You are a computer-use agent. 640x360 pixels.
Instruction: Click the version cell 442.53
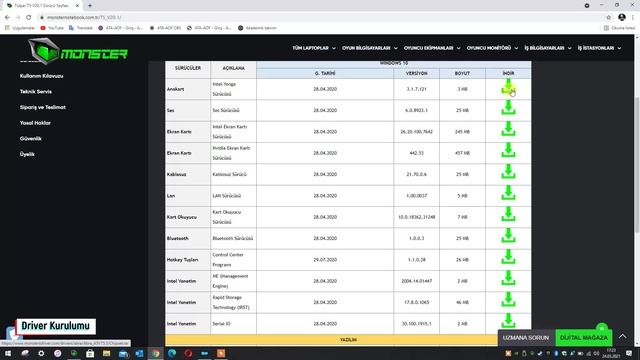(x=416, y=153)
